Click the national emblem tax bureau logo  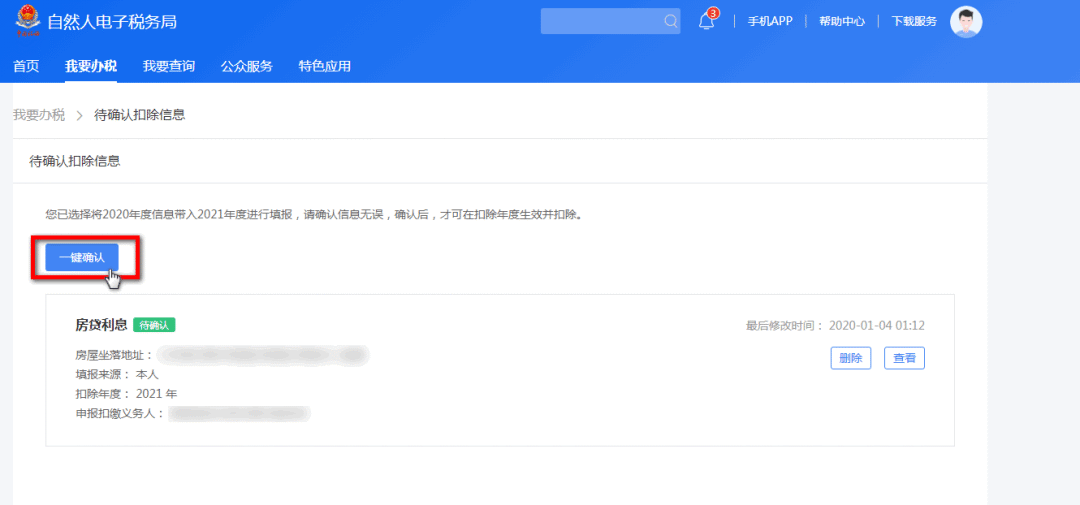click(x=28, y=20)
